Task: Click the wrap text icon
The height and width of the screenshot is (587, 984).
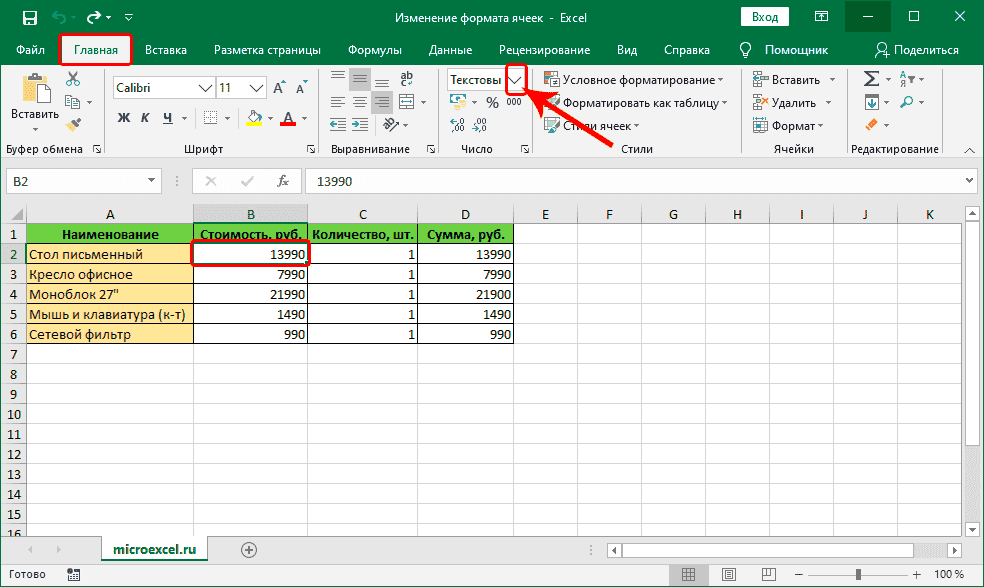Action: pyautogui.click(x=407, y=77)
